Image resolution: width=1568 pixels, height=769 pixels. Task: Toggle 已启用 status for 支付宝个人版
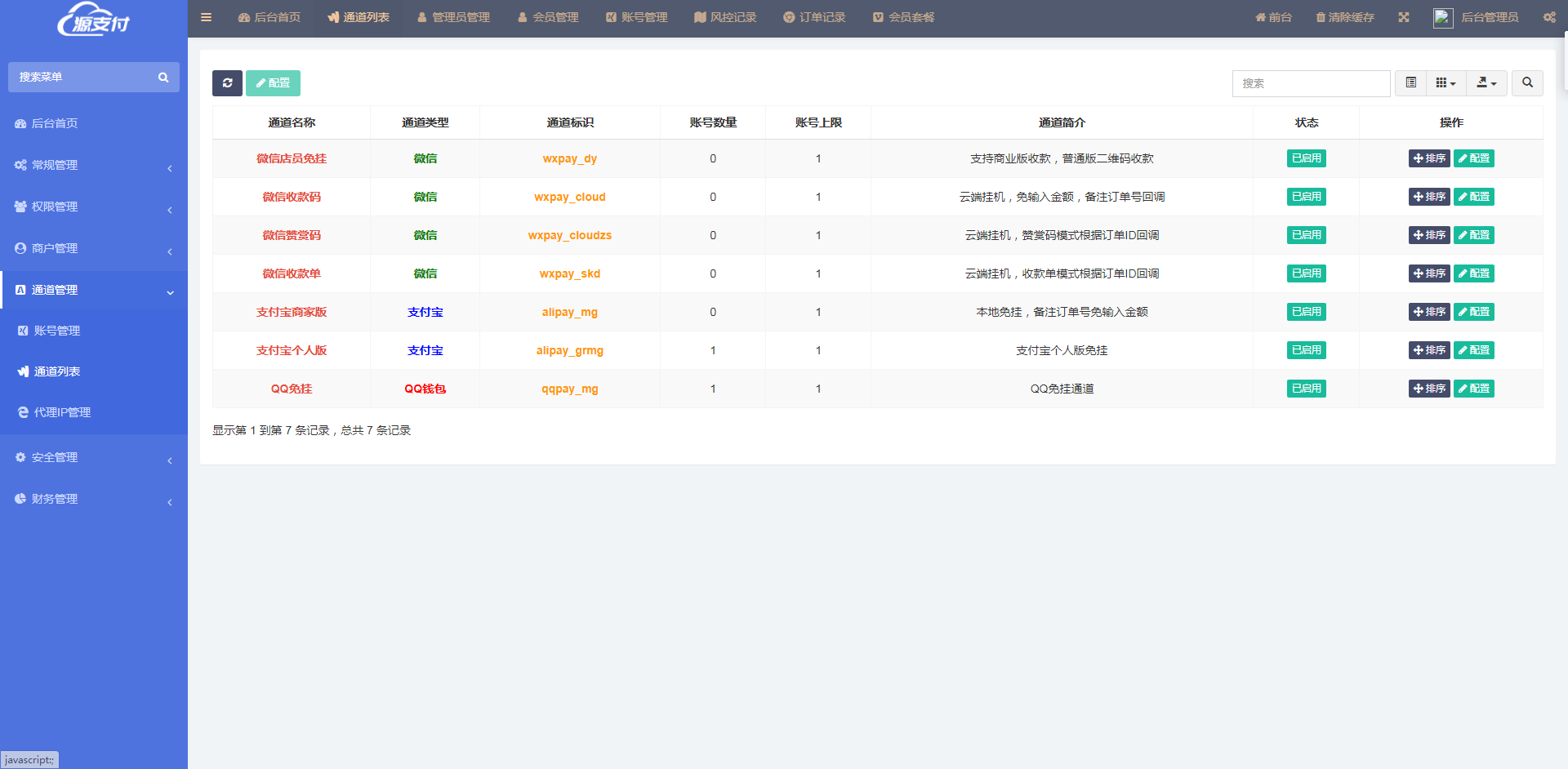tap(1306, 350)
